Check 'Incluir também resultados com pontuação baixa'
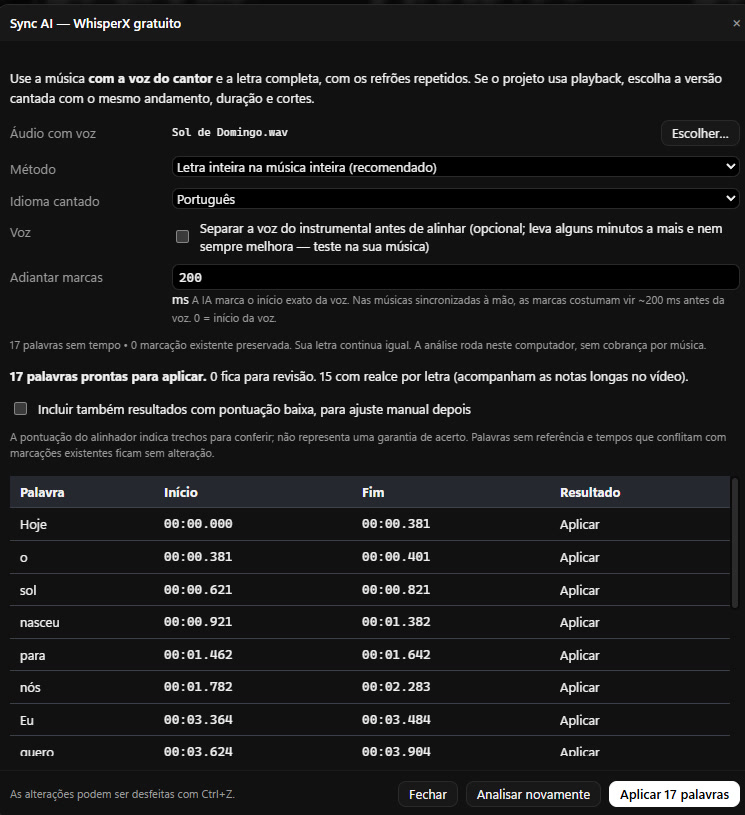This screenshot has width=745, height=815. 21,409
